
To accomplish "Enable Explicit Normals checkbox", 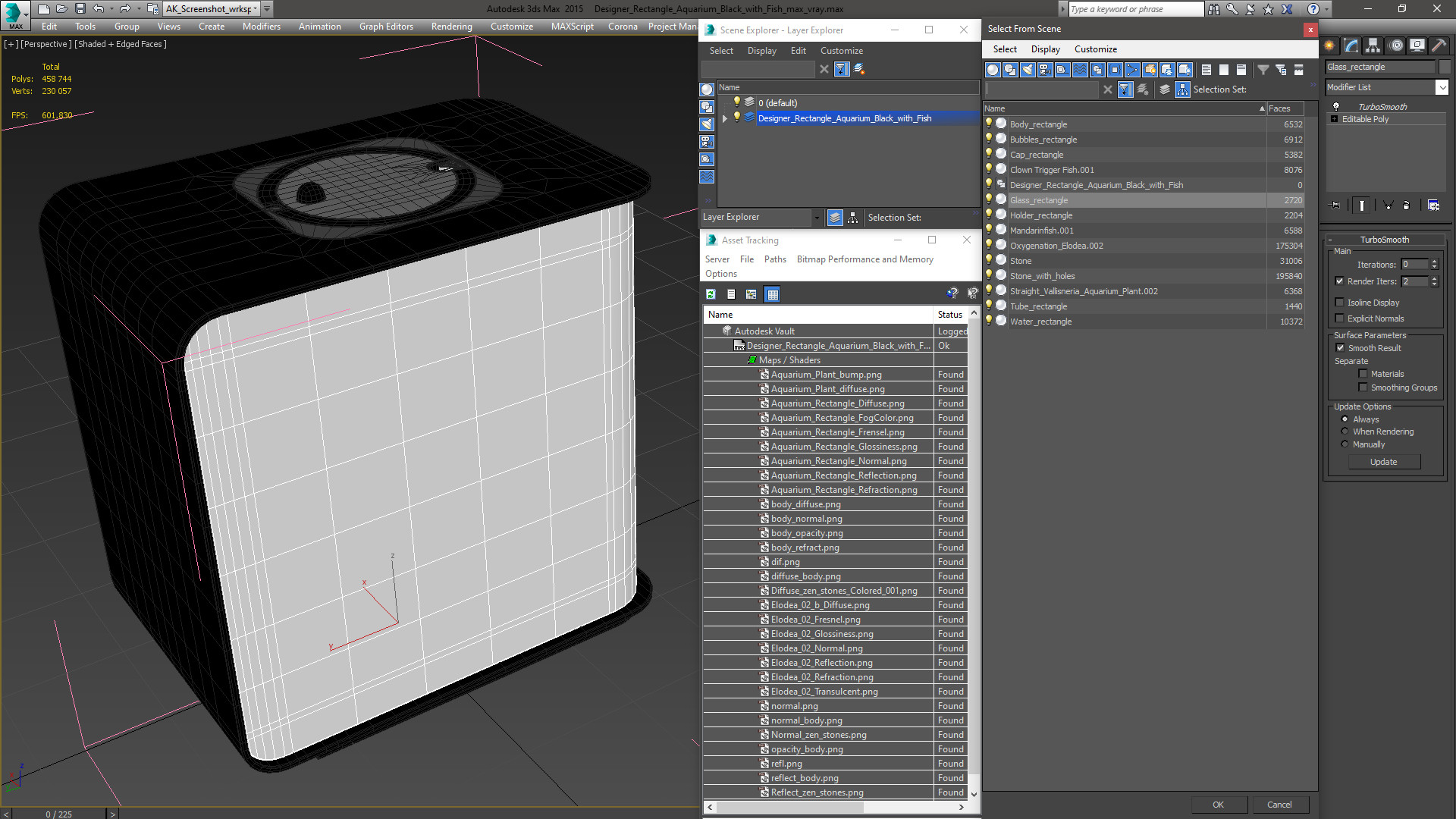I will [x=1339, y=318].
